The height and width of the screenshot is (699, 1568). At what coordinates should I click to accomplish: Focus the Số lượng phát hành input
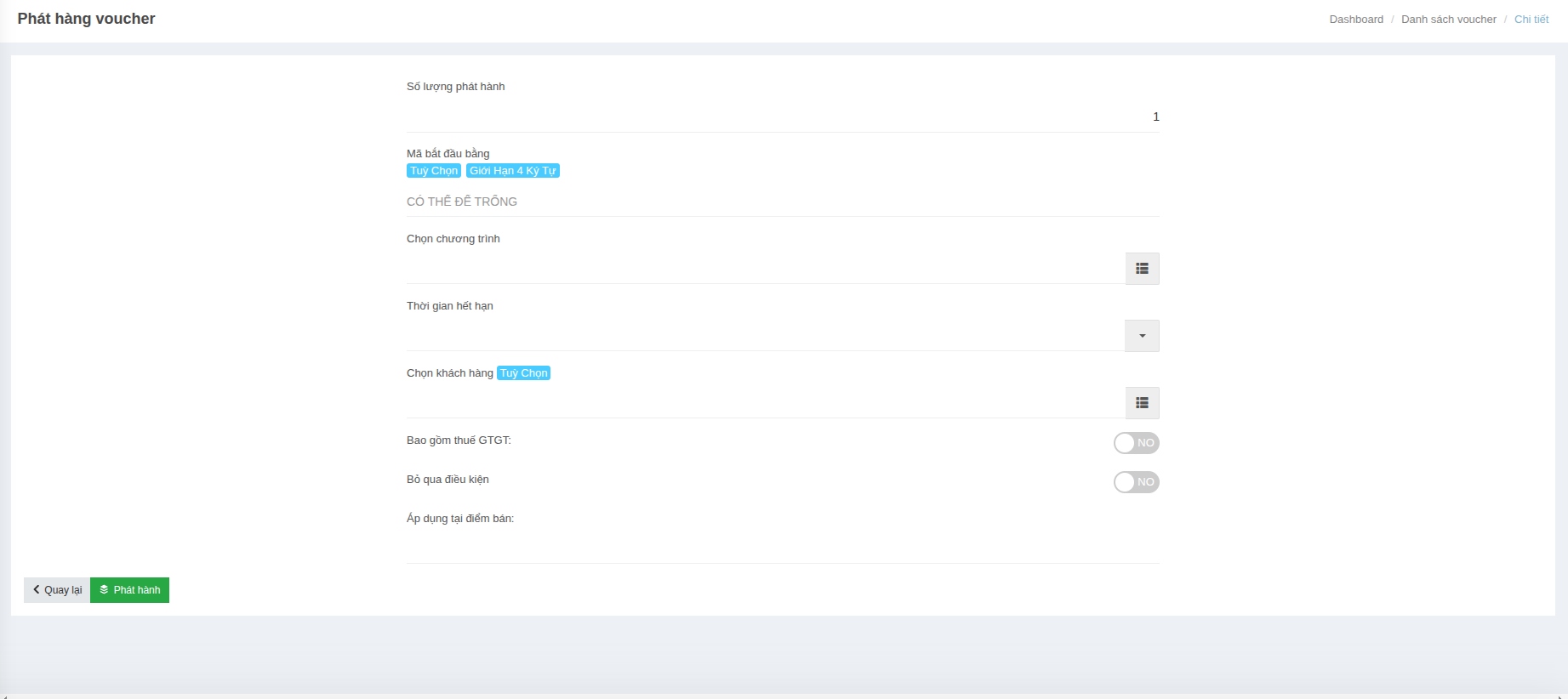[782, 116]
